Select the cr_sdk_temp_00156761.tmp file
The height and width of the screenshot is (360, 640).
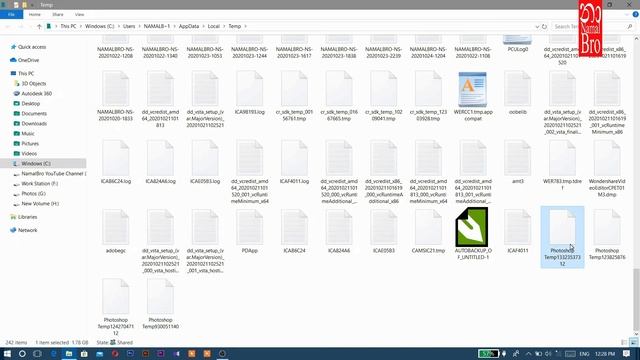click(294, 96)
